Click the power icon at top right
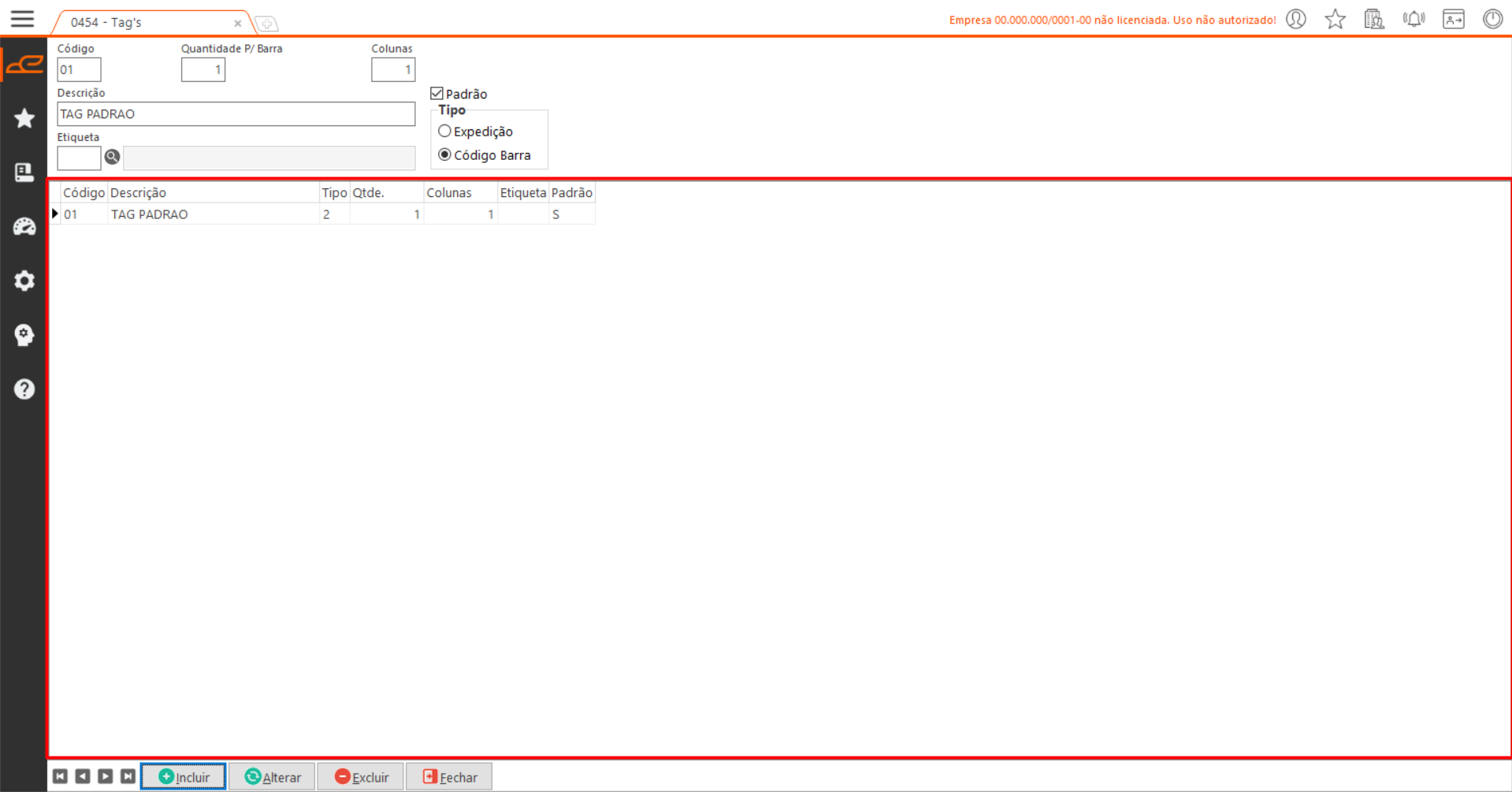Screen dimensions: 1512x792 (1492, 20)
